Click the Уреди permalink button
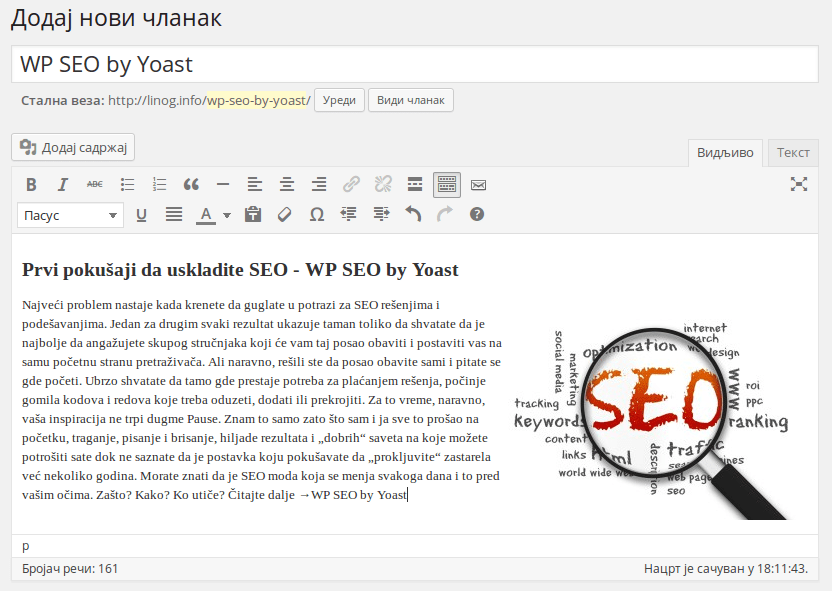The height and width of the screenshot is (591, 832). pos(339,100)
